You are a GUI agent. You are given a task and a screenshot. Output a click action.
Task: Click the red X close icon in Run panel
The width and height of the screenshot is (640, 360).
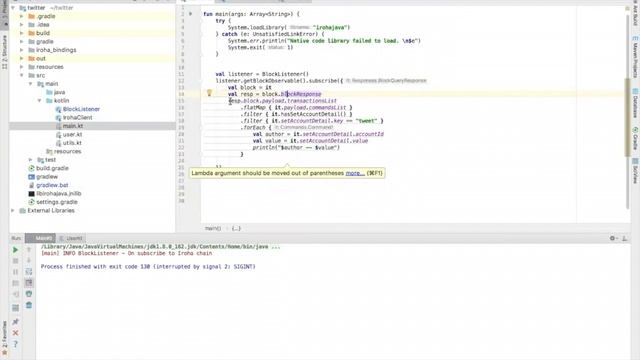click(x=16, y=333)
